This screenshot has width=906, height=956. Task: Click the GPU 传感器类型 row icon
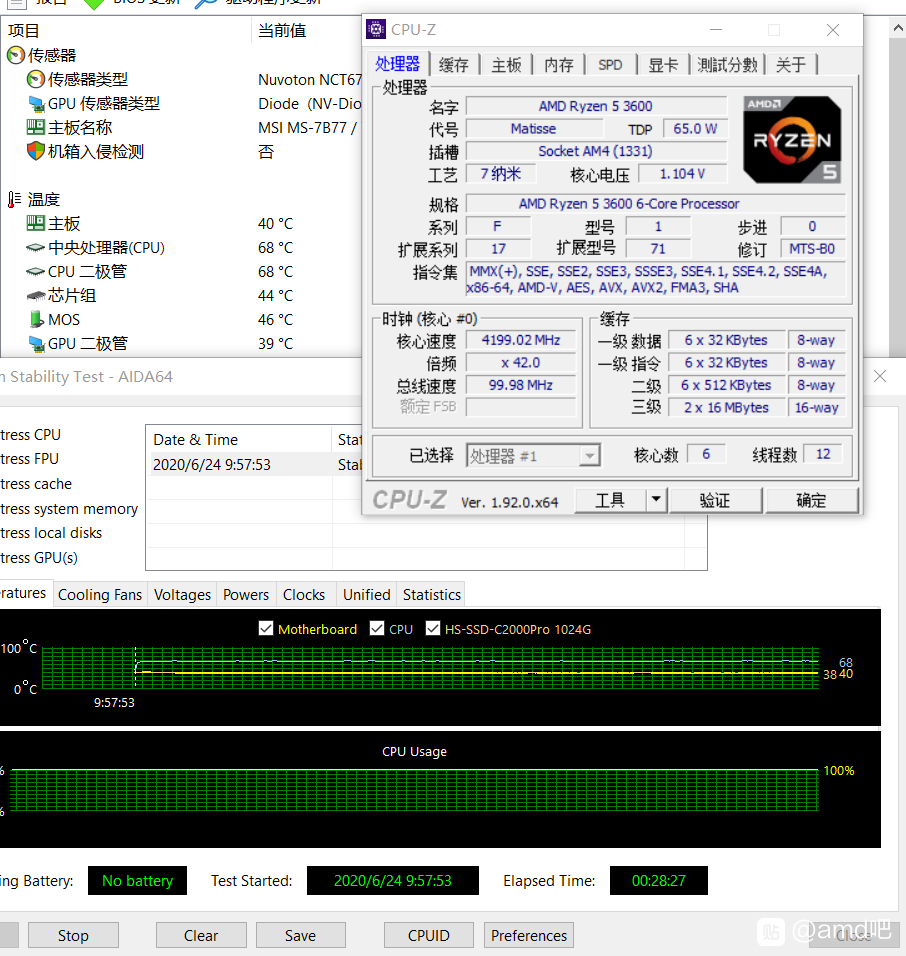(36, 104)
